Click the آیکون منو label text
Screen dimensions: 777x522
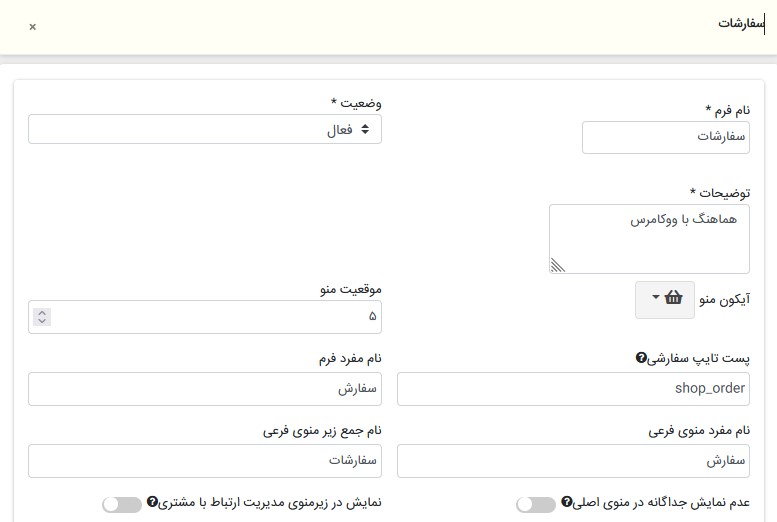727,298
